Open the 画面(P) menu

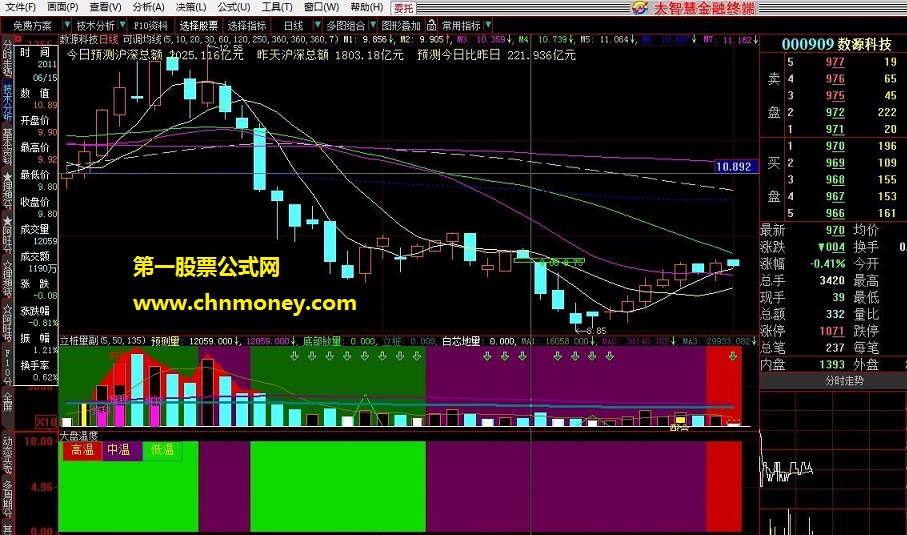(62, 8)
